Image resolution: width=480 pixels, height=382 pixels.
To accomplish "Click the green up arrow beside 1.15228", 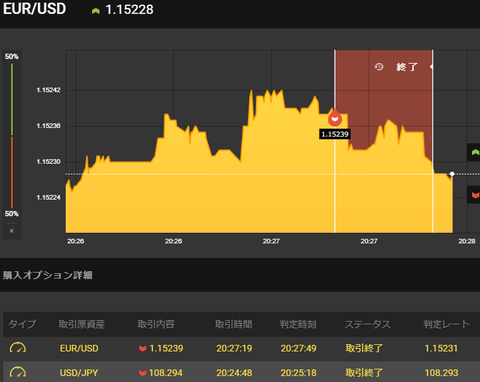I will [96, 11].
